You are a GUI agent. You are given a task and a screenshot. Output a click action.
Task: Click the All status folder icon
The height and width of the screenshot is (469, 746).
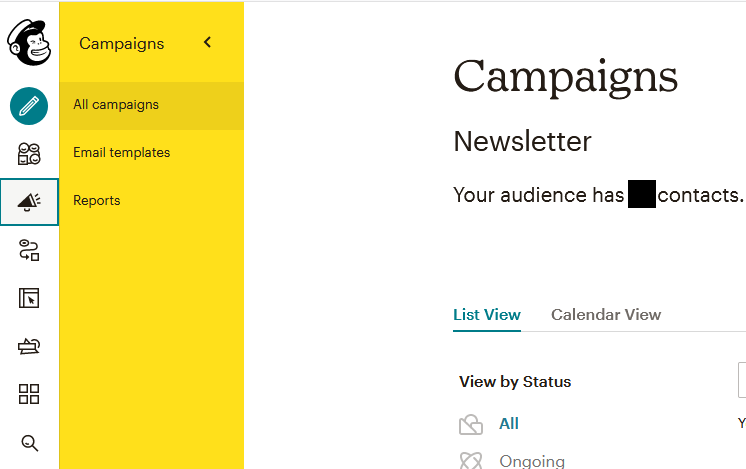[471, 424]
